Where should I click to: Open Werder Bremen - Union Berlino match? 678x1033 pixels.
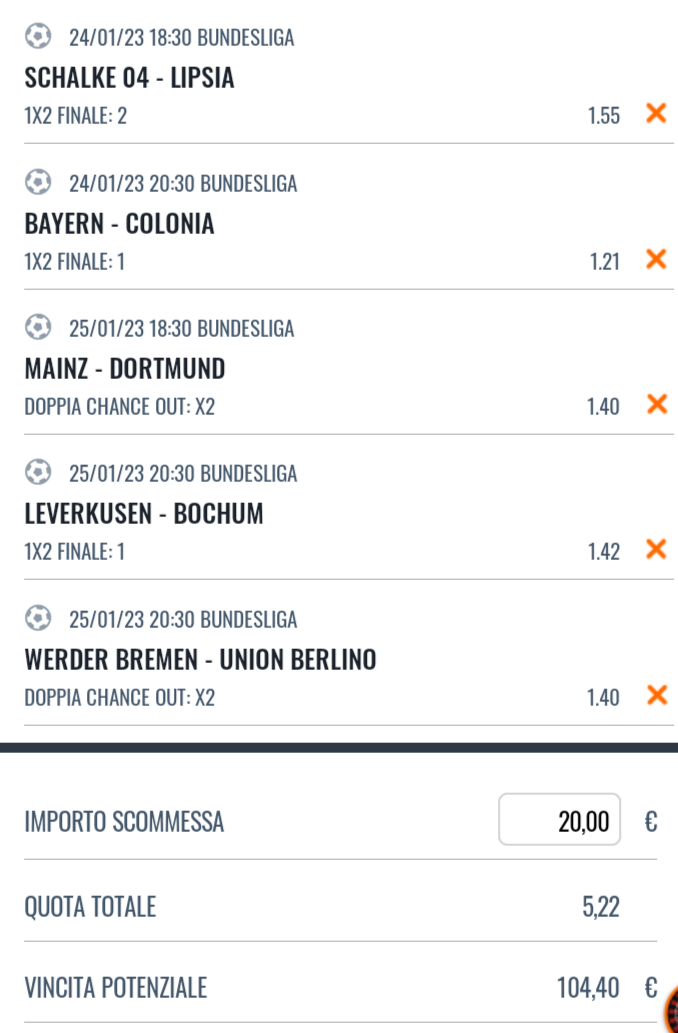click(200, 660)
